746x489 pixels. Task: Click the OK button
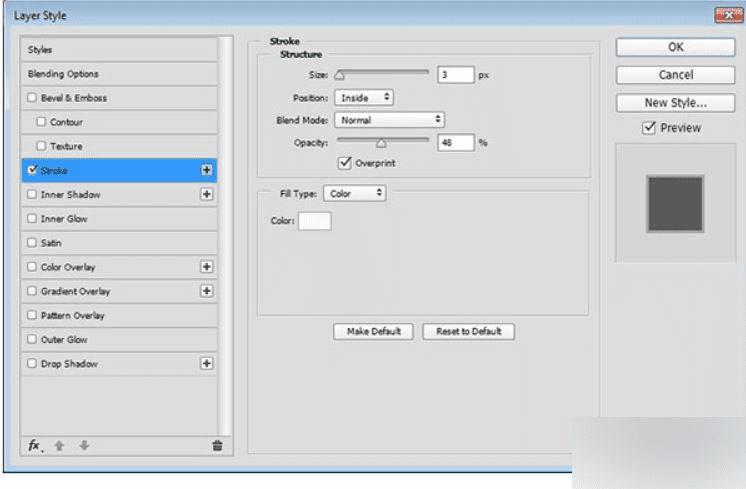pyautogui.click(x=675, y=47)
